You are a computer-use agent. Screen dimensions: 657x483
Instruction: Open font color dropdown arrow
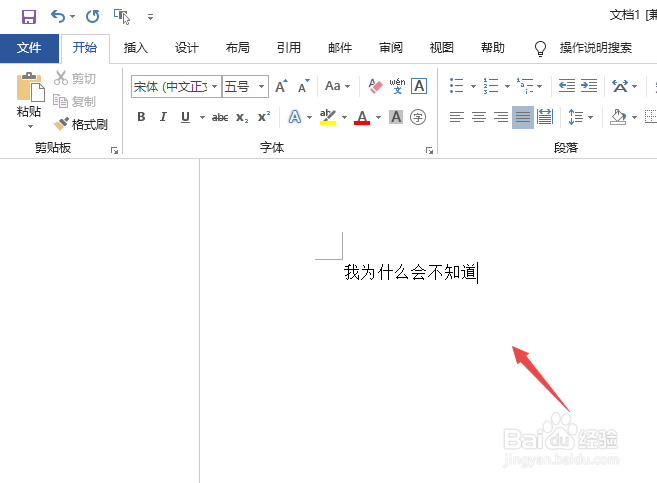(378, 117)
